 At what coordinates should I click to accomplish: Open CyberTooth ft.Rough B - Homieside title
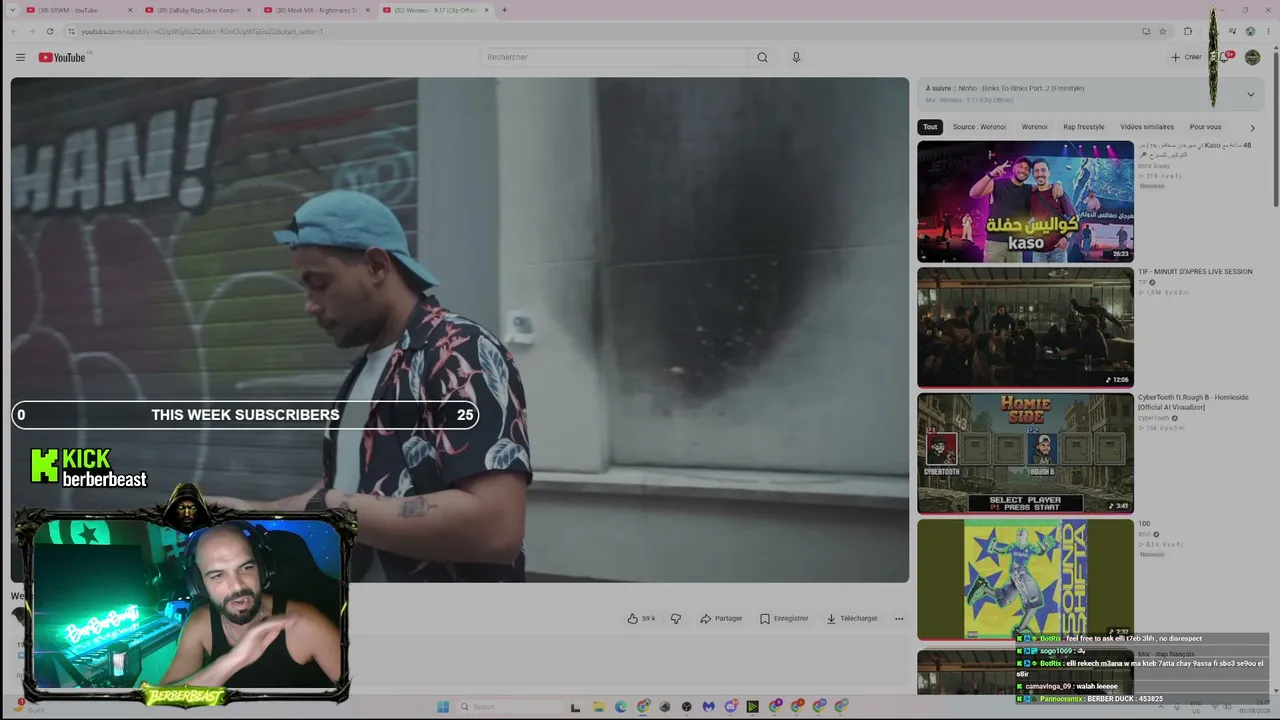pos(1191,402)
